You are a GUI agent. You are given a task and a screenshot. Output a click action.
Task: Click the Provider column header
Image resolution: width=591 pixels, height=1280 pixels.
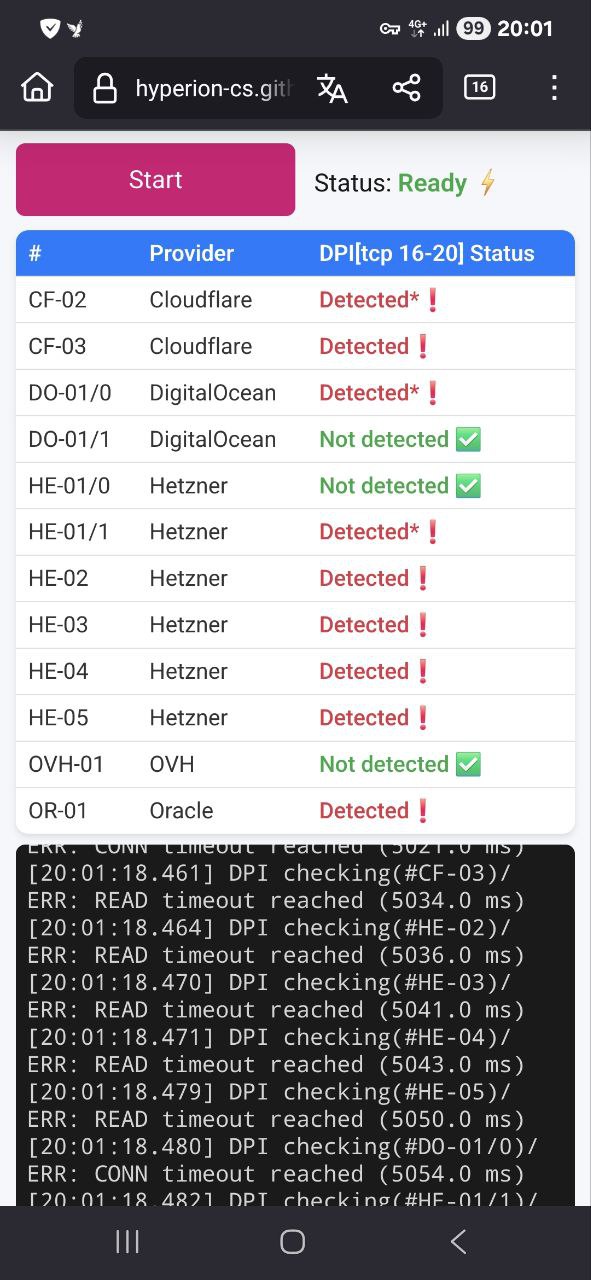(x=192, y=253)
